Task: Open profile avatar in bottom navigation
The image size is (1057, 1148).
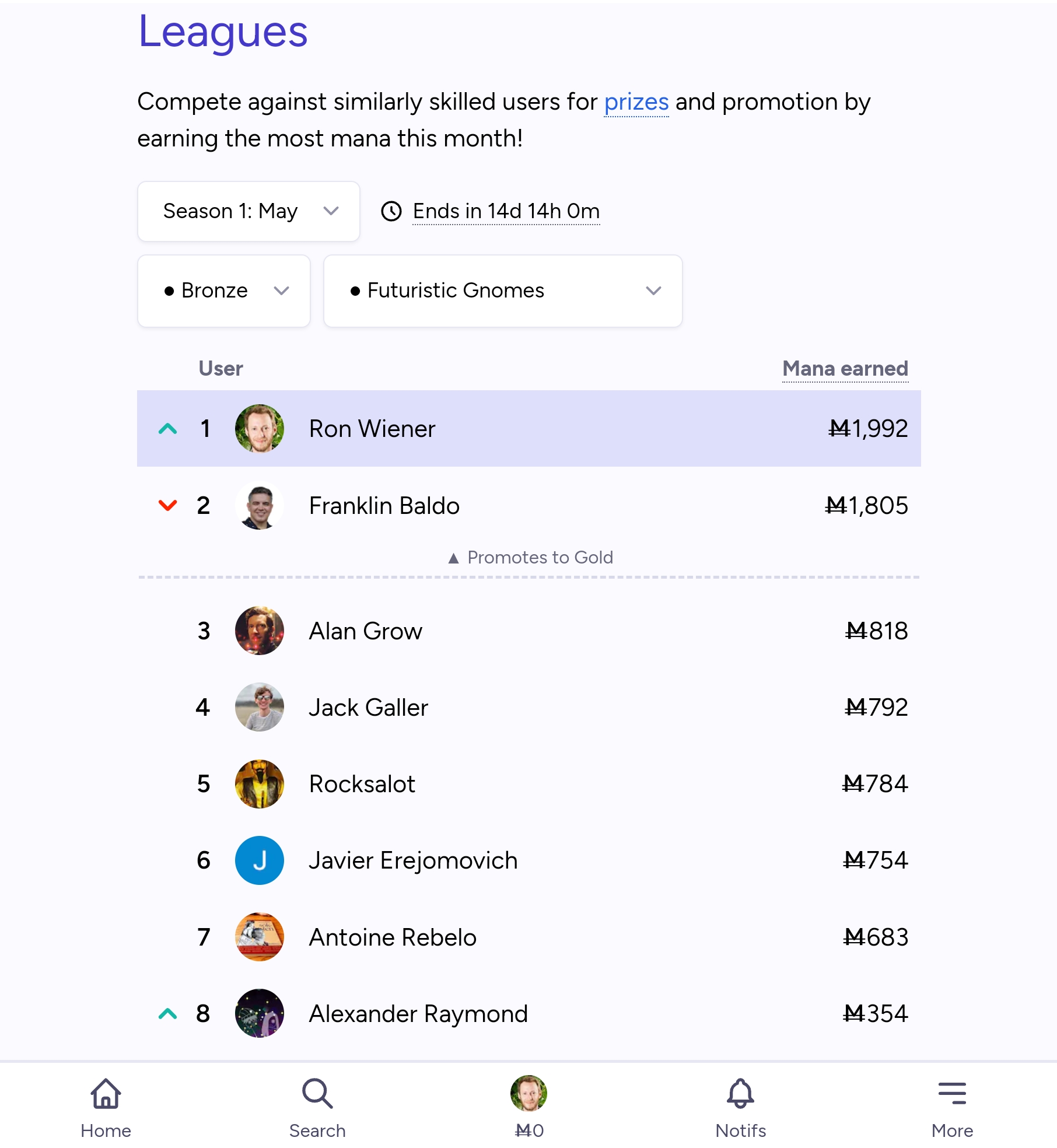Action: coord(528,1093)
